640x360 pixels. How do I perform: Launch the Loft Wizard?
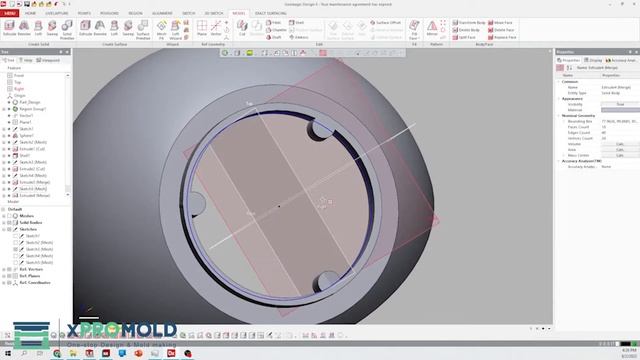[x=176, y=29]
